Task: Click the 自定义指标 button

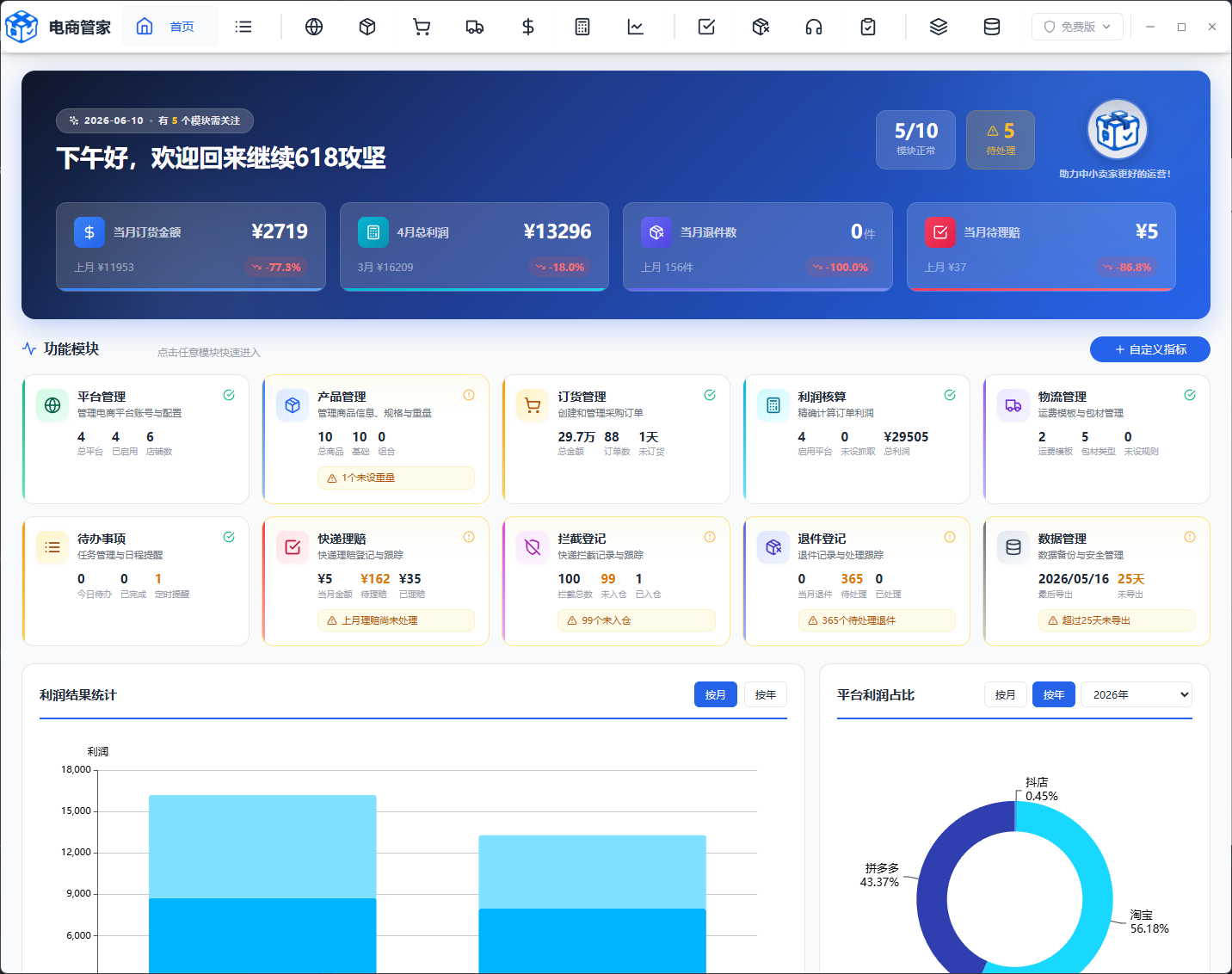Action: [1150, 349]
